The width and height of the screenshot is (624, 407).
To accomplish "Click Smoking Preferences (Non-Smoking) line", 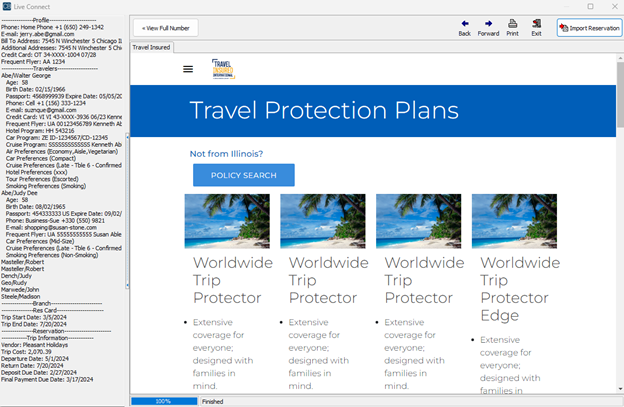I will 52,255.
